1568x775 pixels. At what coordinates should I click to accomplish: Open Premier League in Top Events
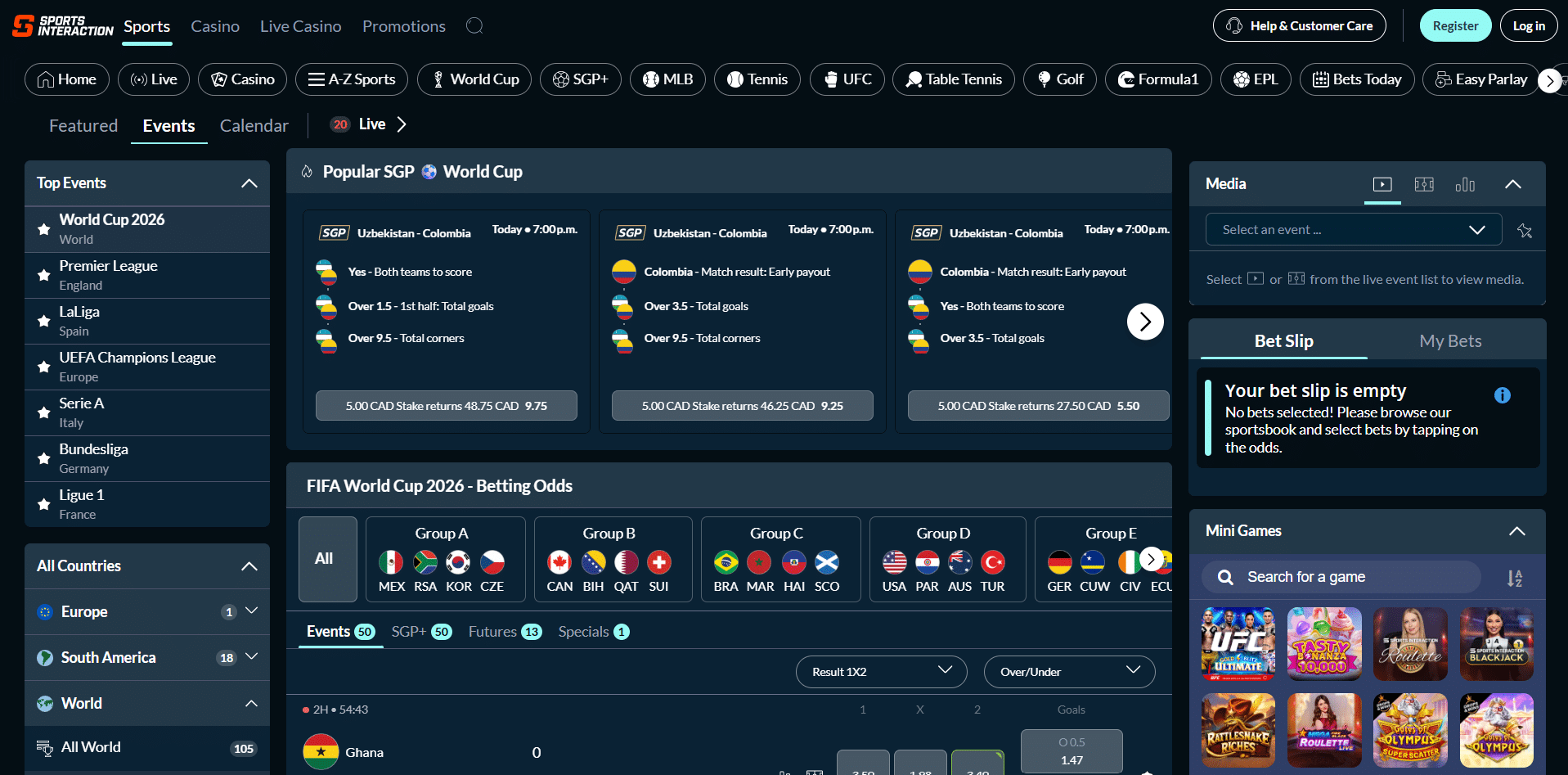click(147, 275)
